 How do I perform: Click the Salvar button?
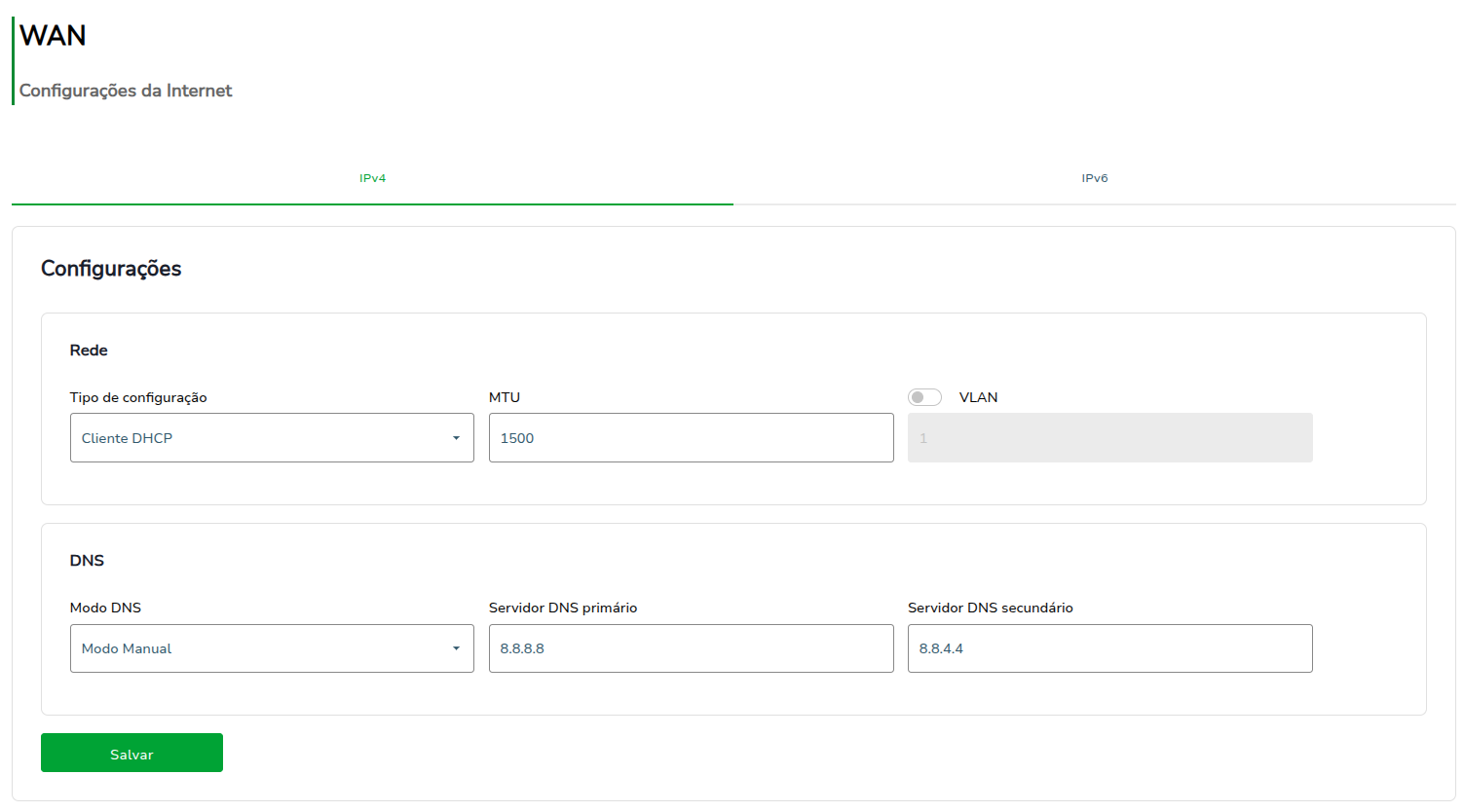pos(131,753)
